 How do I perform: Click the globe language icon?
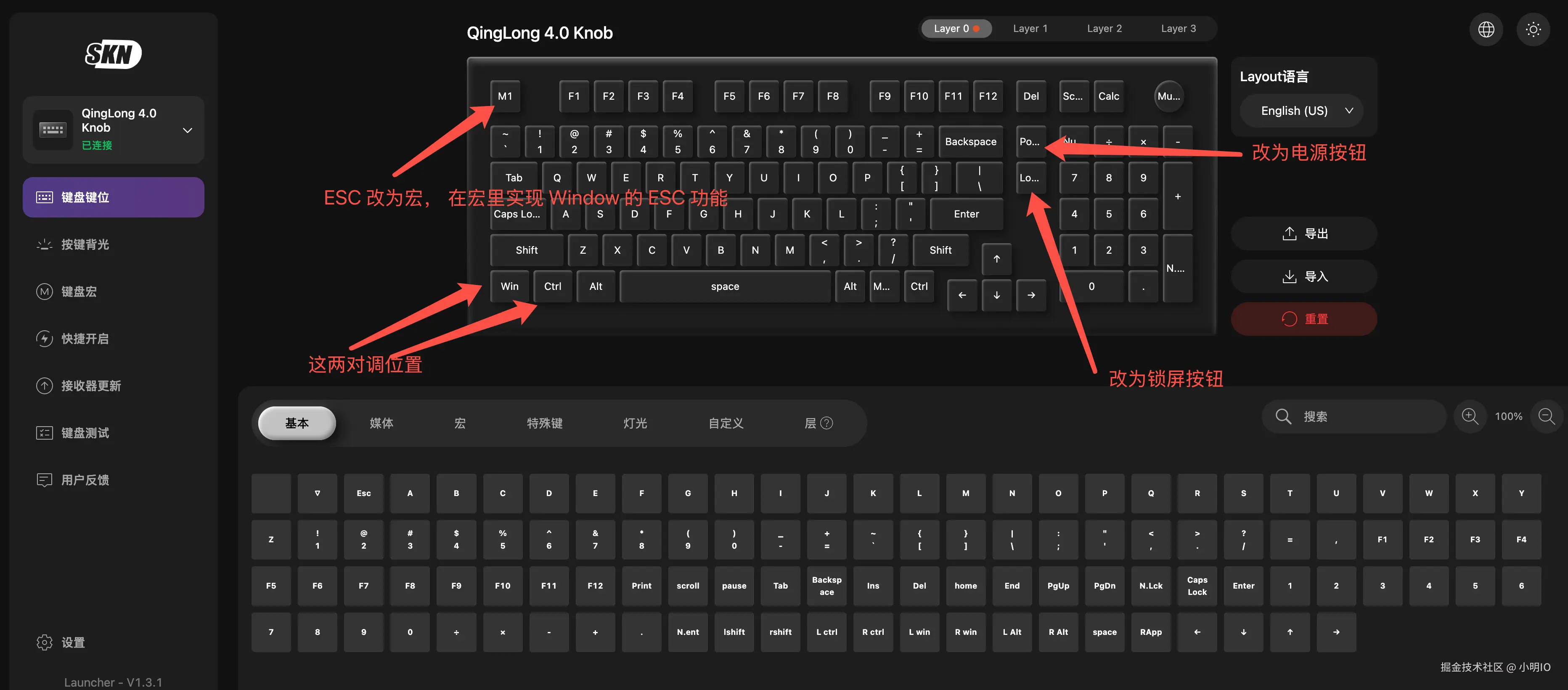click(1486, 29)
